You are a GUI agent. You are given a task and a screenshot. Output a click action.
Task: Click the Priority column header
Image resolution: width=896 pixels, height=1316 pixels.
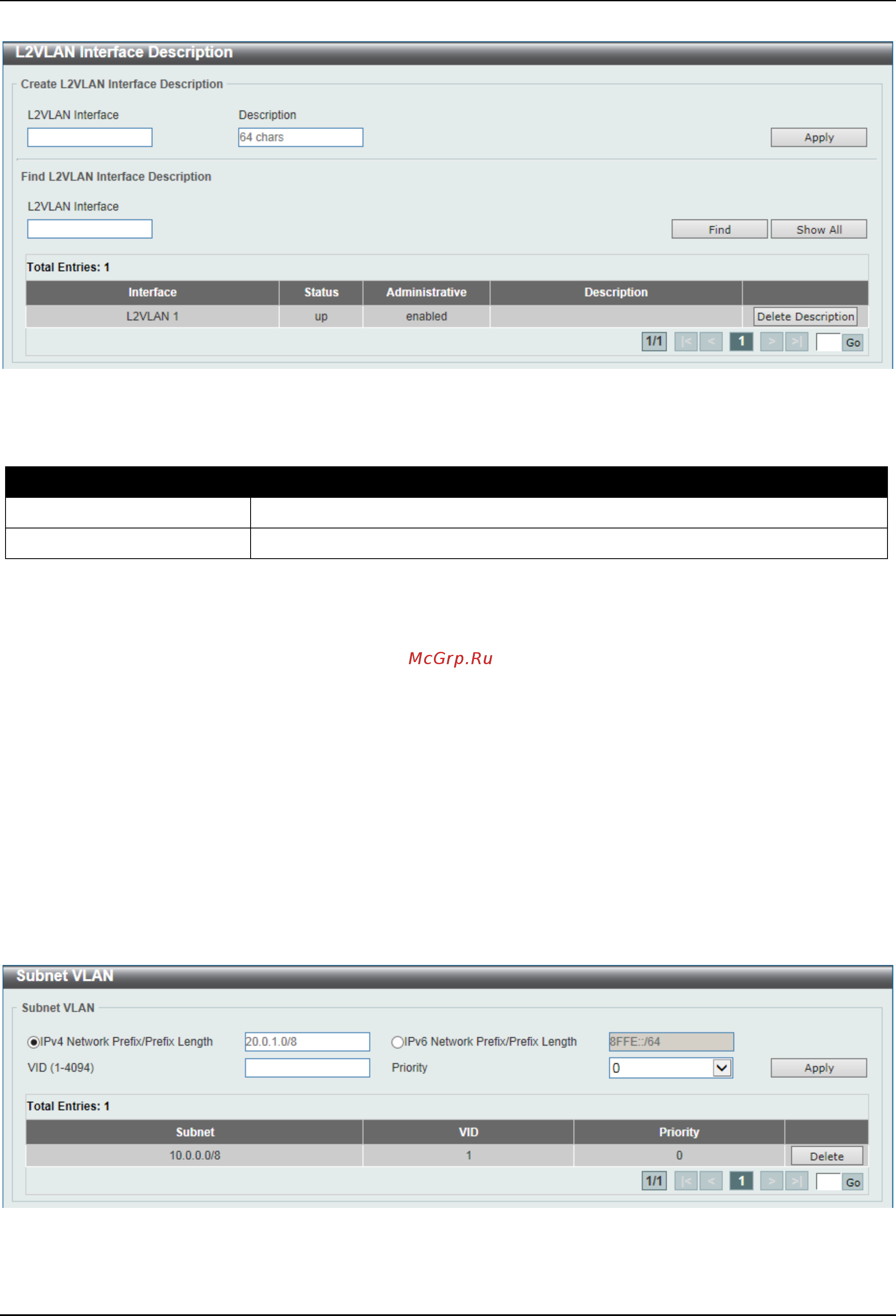click(679, 1133)
